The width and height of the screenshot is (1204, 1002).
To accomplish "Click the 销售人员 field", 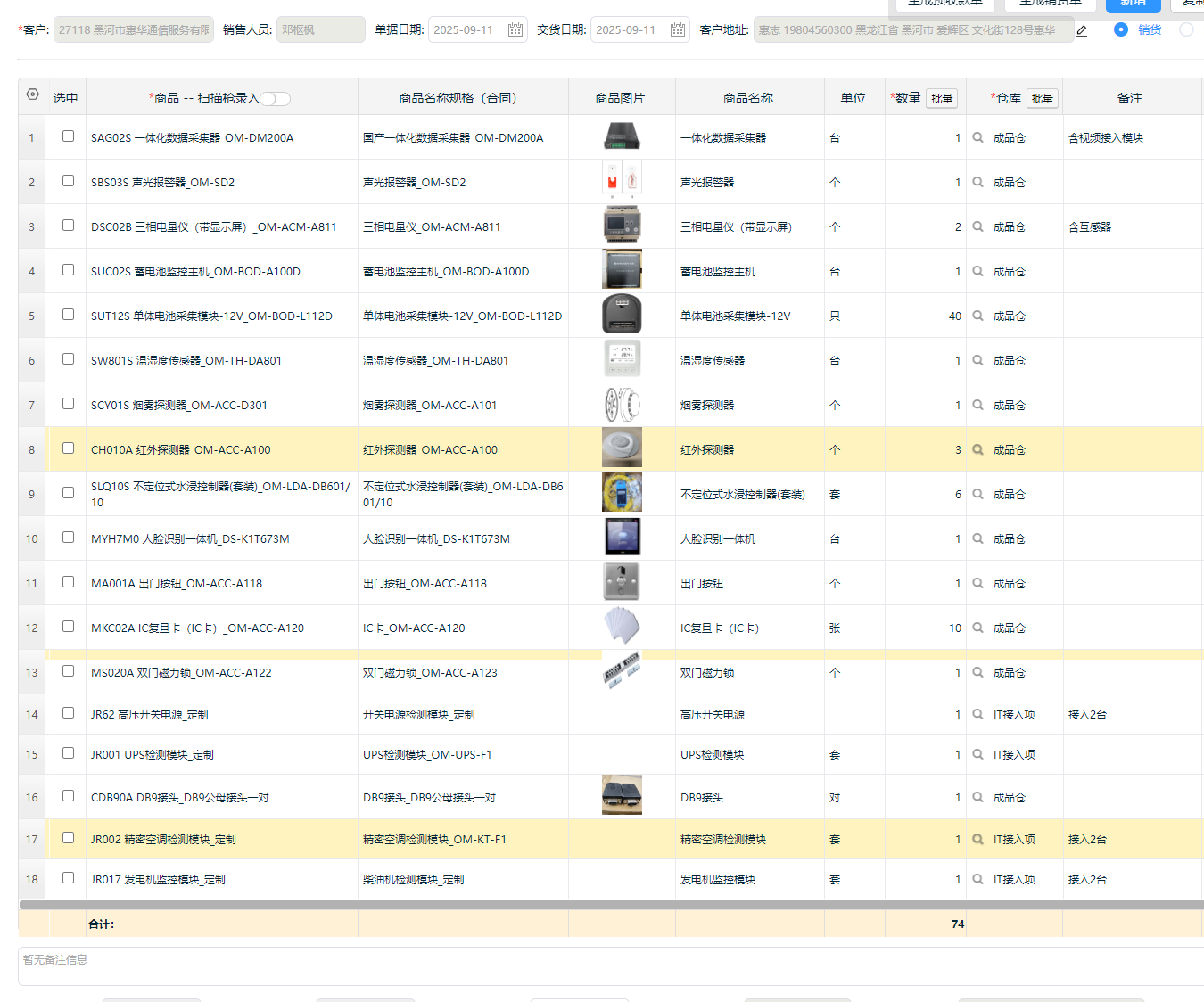I will (x=321, y=29).
